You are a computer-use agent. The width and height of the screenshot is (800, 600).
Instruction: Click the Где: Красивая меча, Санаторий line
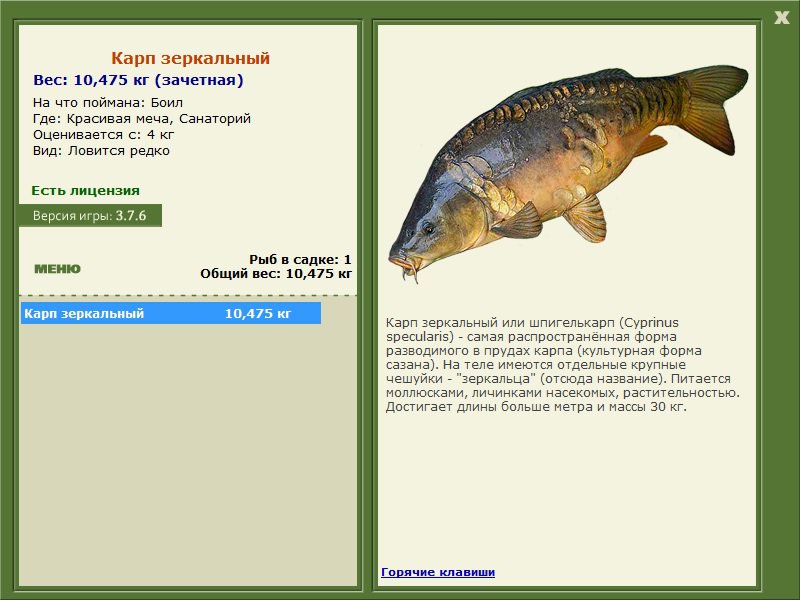[x=142, y=119]
